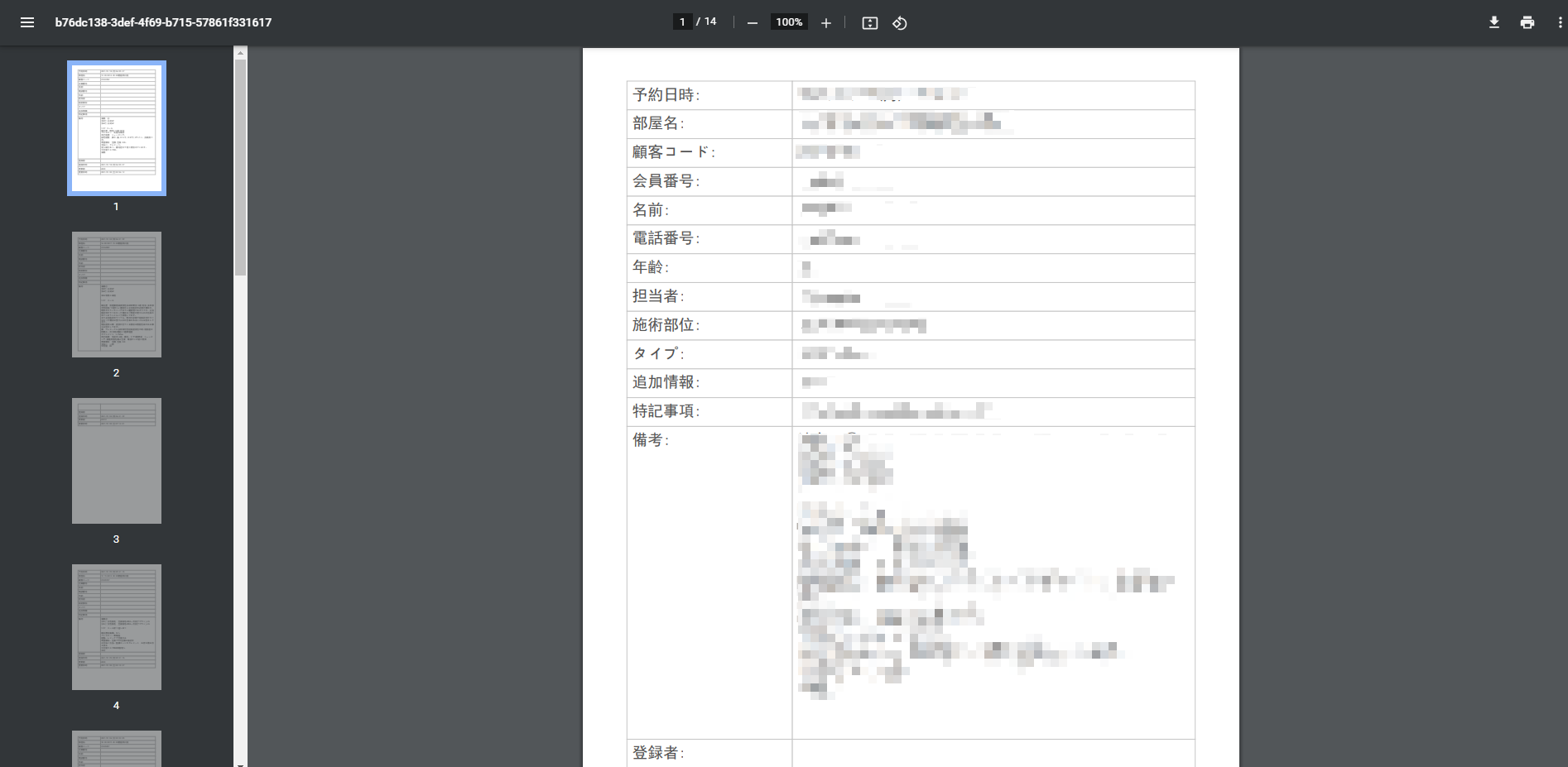Open the partially visible page 5 thumbnail
The height and width of the screenshot is (767, 1568).
[x=116, y=749]
